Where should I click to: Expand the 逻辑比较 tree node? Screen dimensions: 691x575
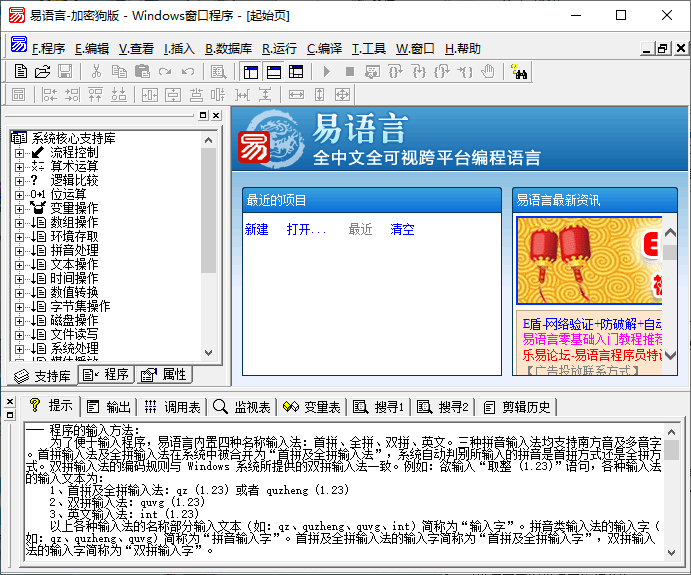click(x=19, y=181)
